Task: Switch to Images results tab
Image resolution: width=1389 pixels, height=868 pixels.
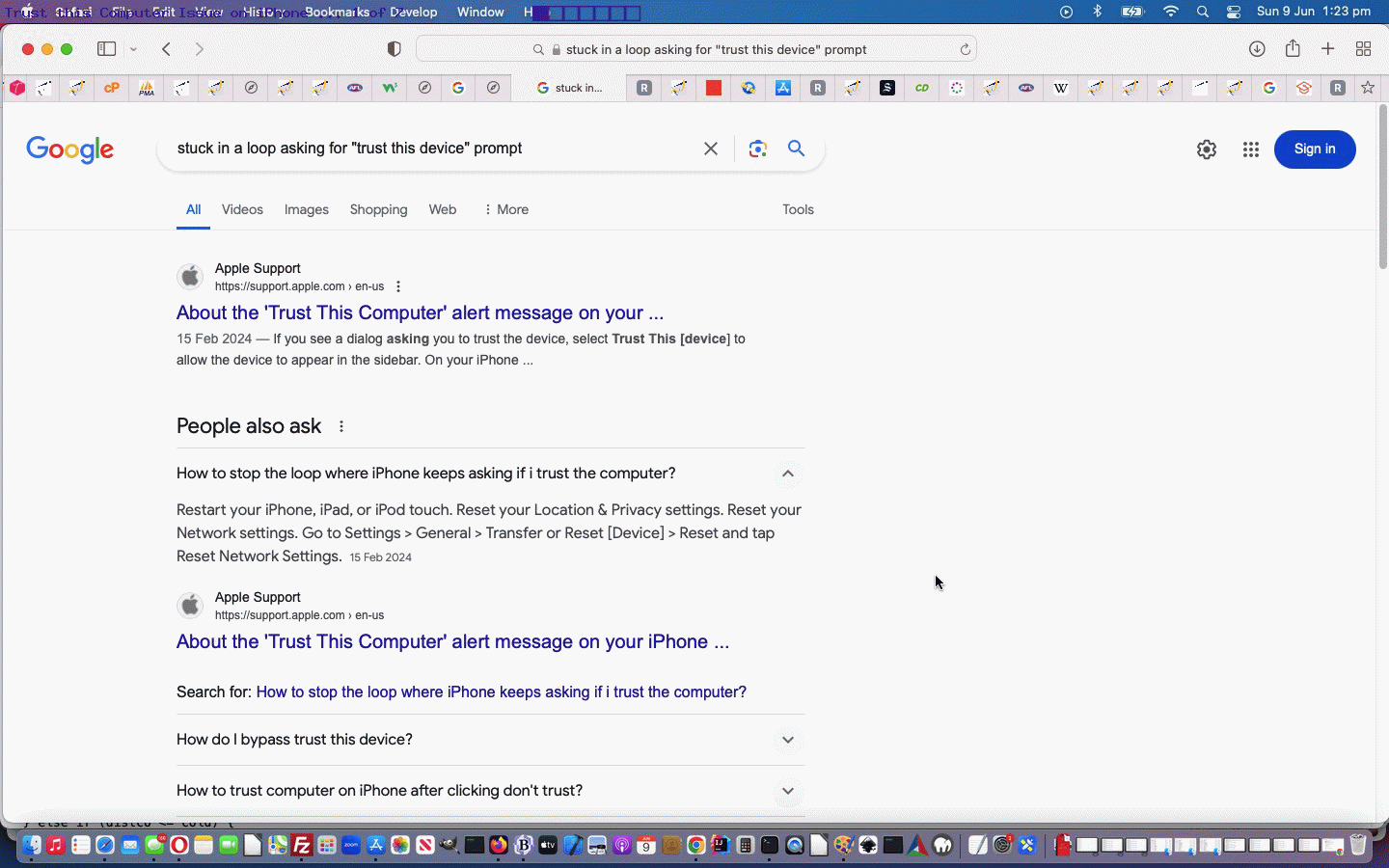Action: click(307, 209)
